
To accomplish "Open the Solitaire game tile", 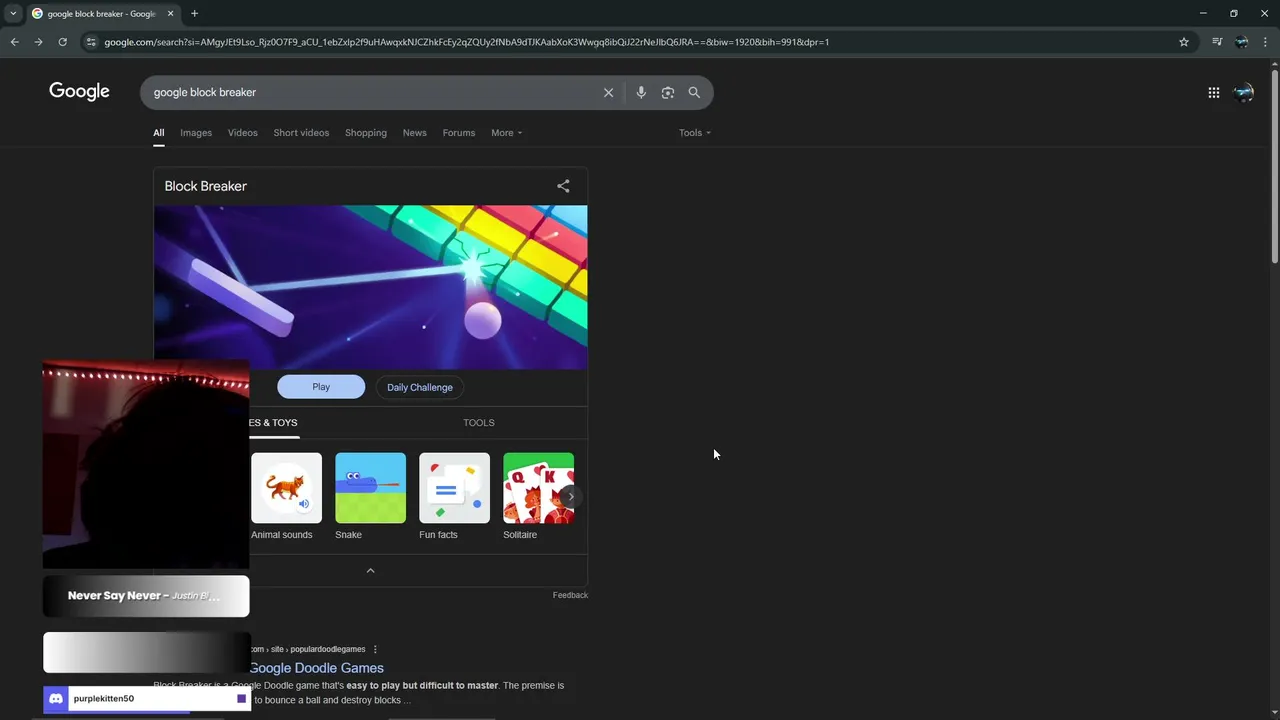I will pos(538,496).
